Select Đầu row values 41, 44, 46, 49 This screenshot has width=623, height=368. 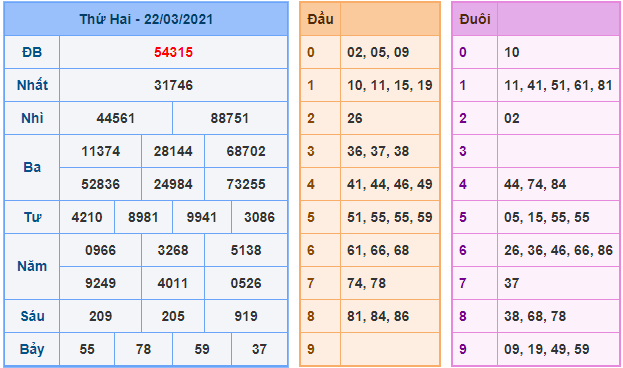(390, 184)
